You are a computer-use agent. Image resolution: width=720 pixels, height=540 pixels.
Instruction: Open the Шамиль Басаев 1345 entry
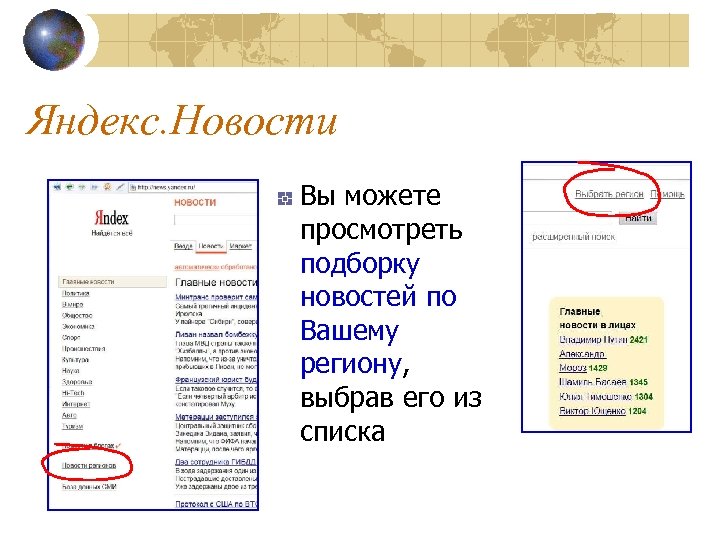pyautogui.click(x=603, y=382)
